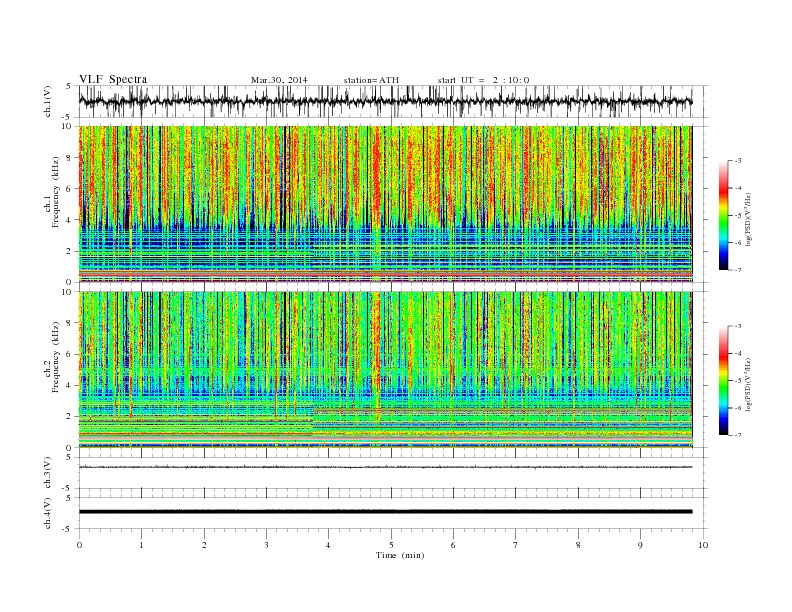The height and width of the screenshot is (612, 792).
Task: Click the "8" kHz tick on ch.2 frequency axis
Action: [69, 323]
